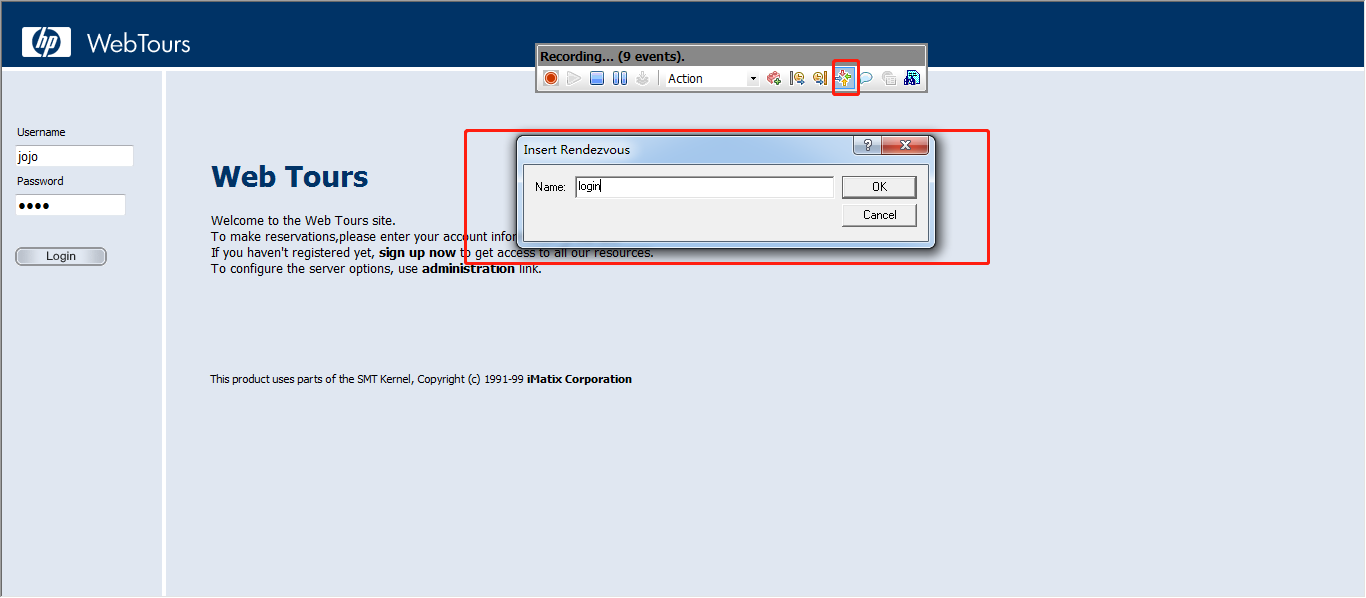Click the red bricks create-action icon
This screenshot has width=1366, height=598.
pyautogui.click(x=774, y=78)
